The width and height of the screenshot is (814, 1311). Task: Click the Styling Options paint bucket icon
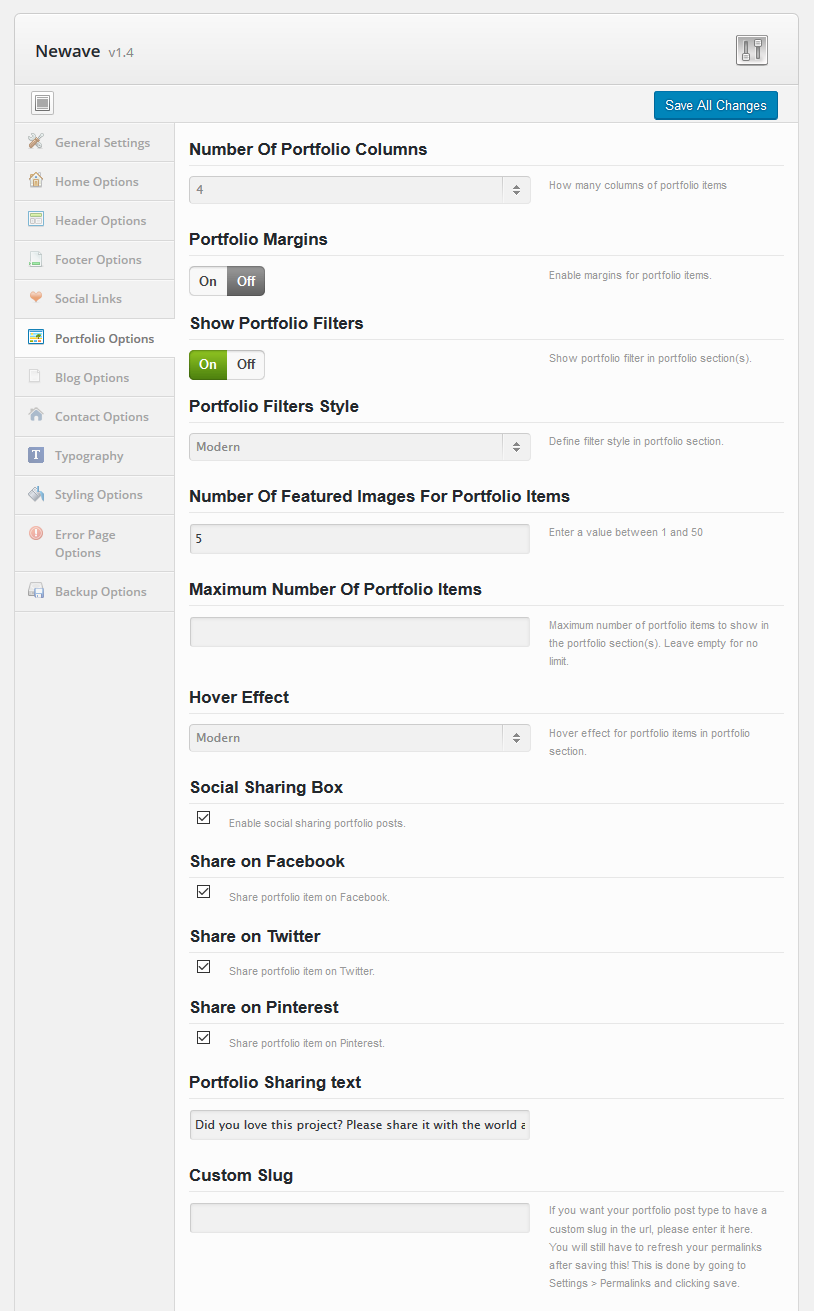click(36, 494)
